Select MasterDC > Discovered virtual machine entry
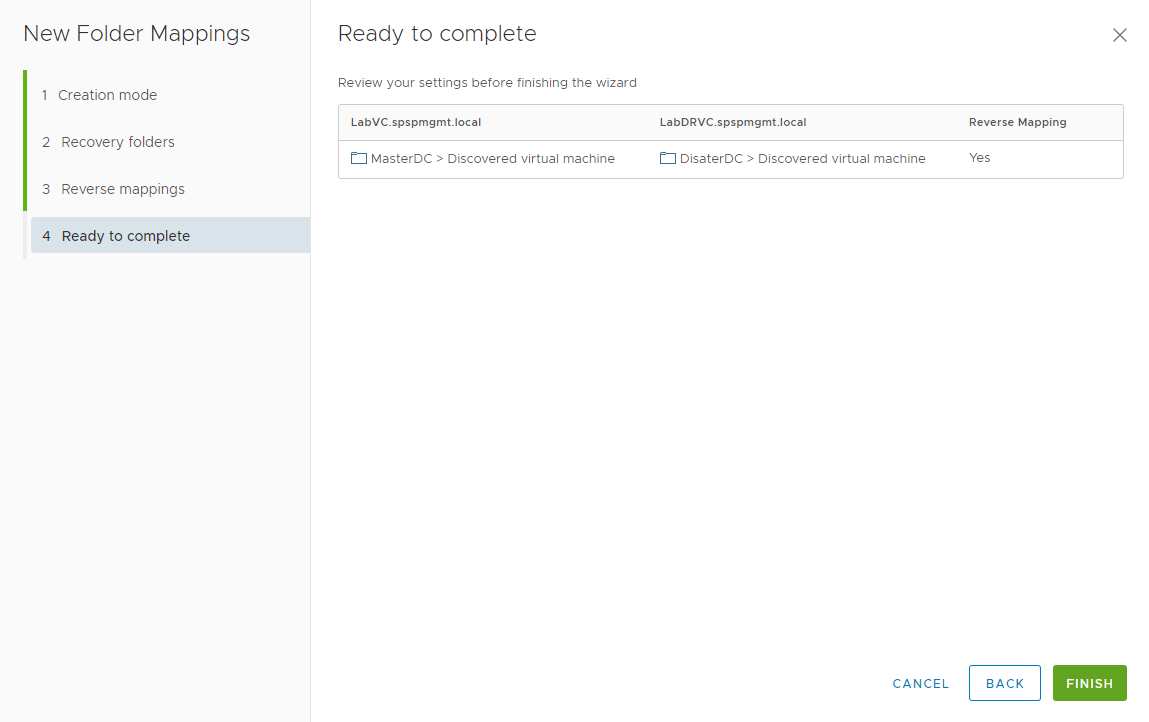Image resolution: width=1149 pixels, height=722 pixels. (x=492, y=159)
